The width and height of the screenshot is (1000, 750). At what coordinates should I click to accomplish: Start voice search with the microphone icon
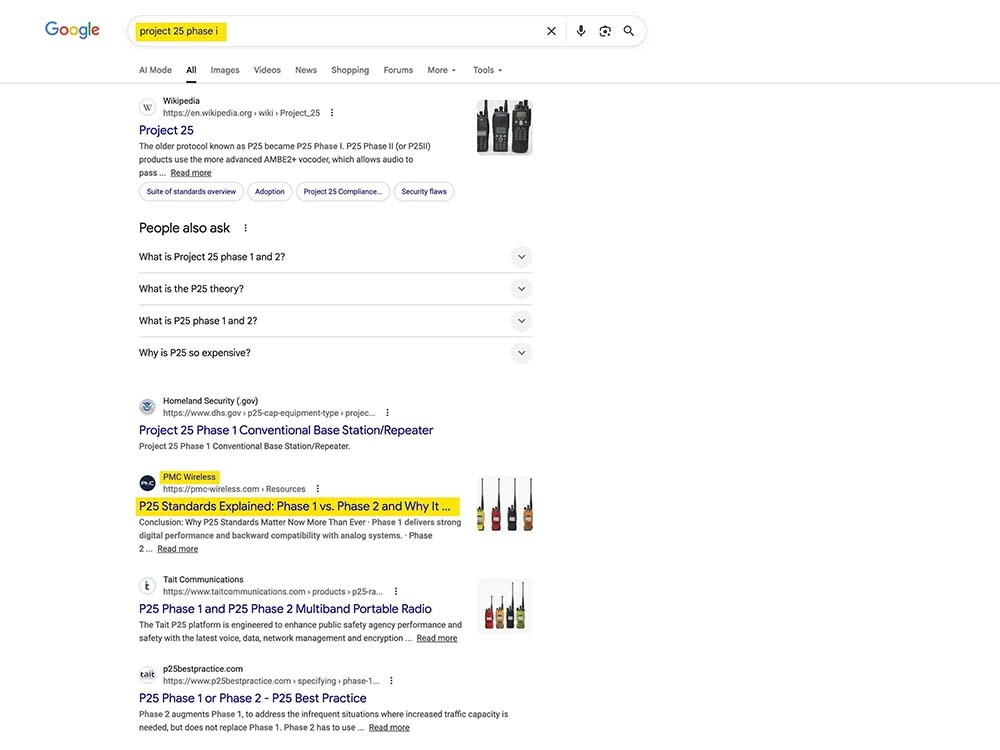(580, 31)
